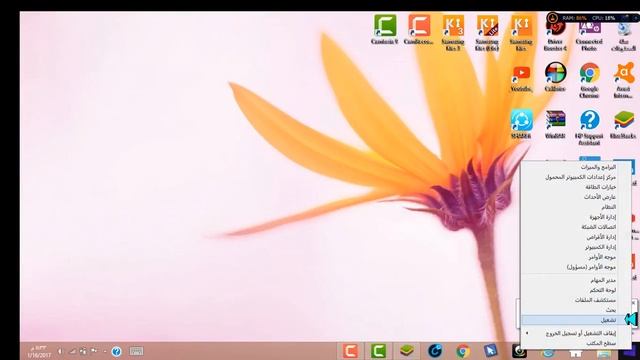Open إدارة الأقراص from the menu
The image size is (640, 360).
coord(576,237)
